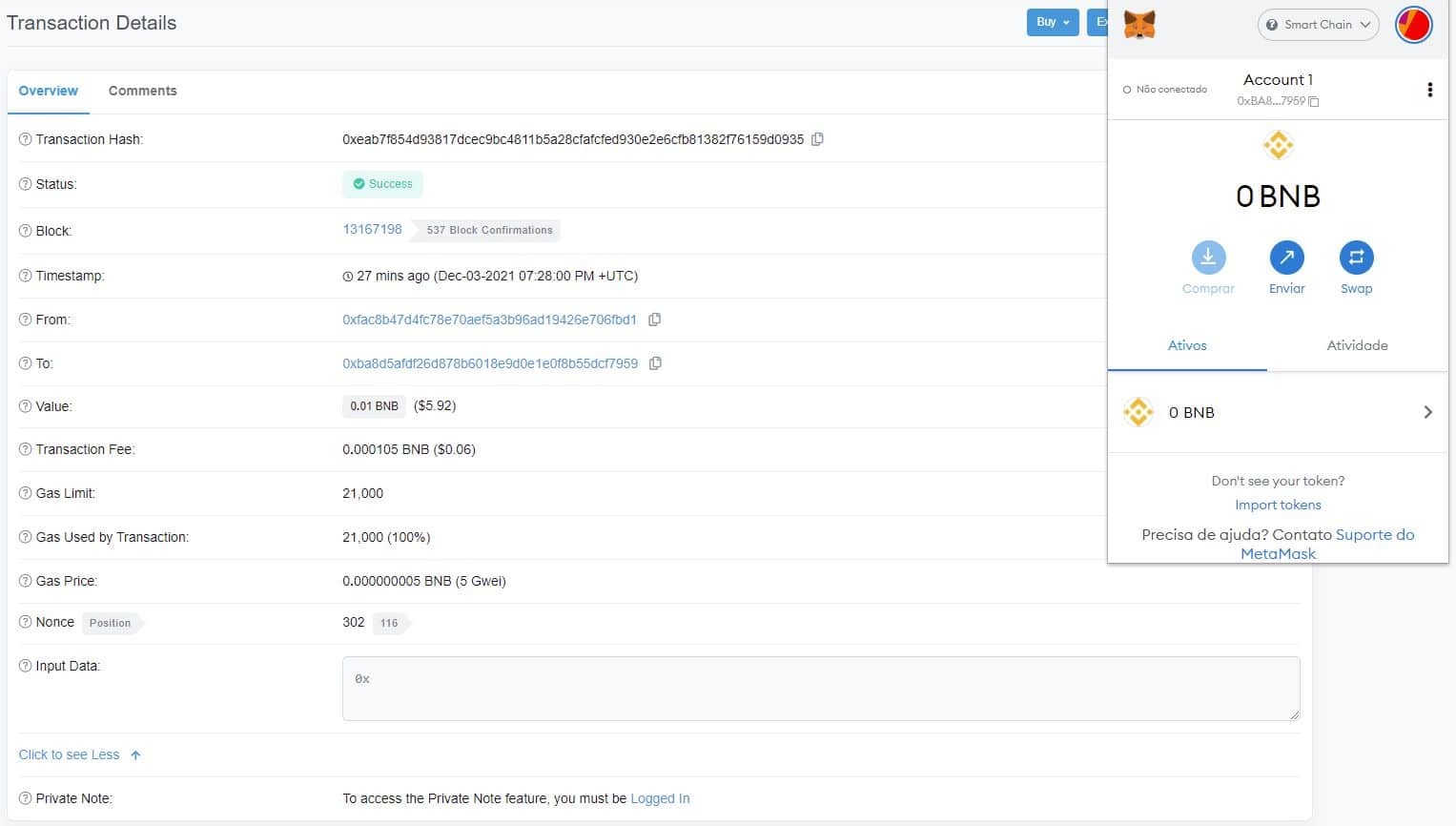
Task: Open the To address 0xba8d5afd... link
Action: 490,363
